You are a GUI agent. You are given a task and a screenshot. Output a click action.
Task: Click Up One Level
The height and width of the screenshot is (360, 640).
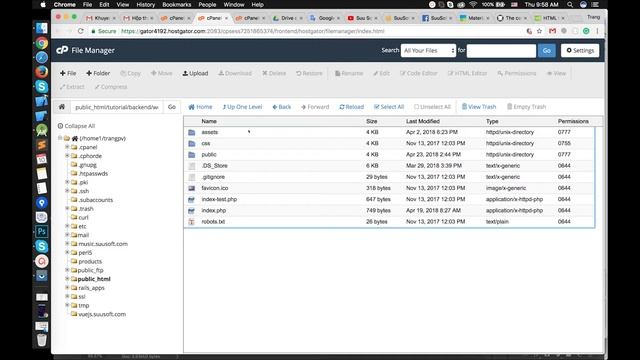(242, 107)
